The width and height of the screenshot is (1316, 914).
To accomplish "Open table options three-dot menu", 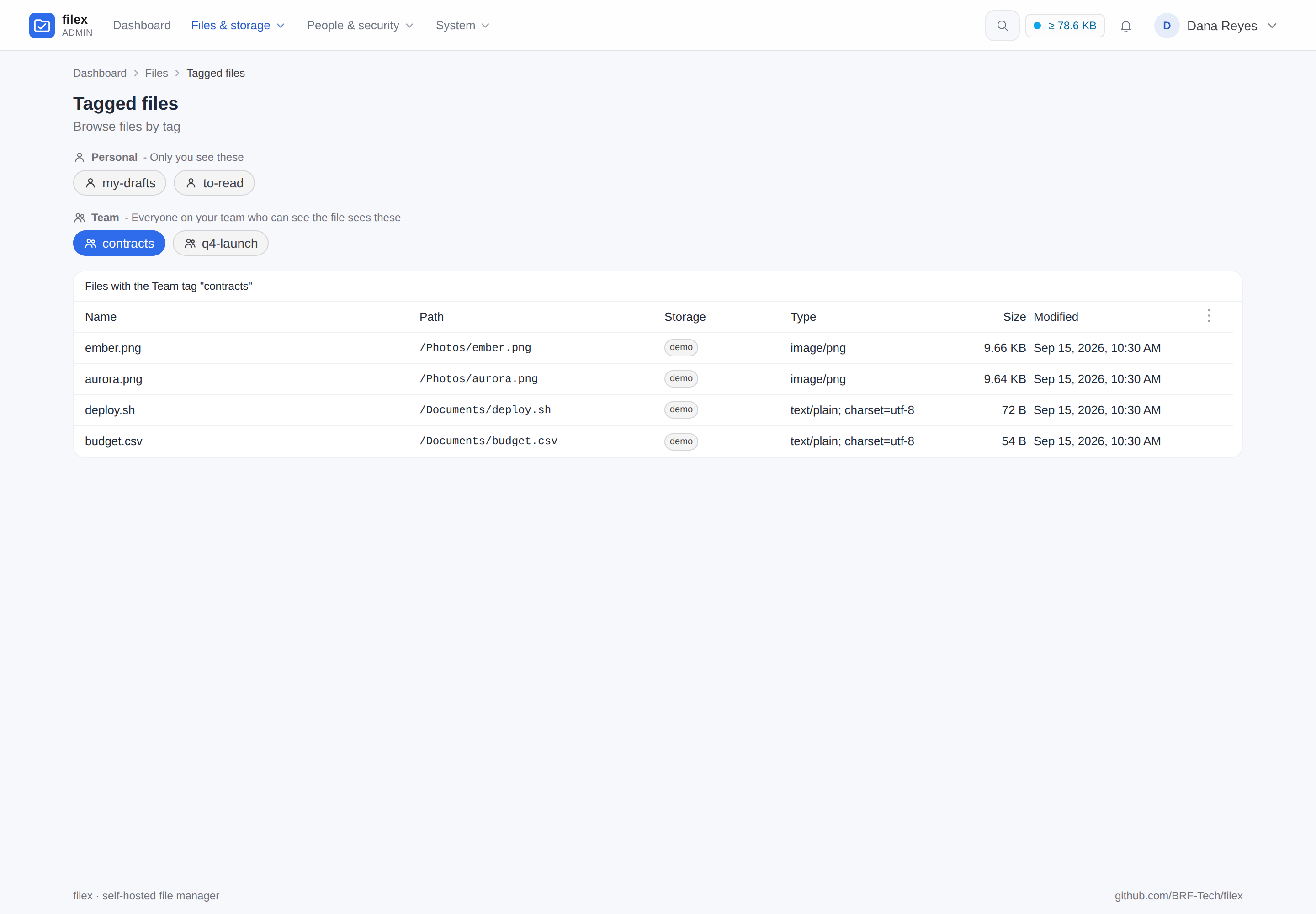I will point(1209,316).
